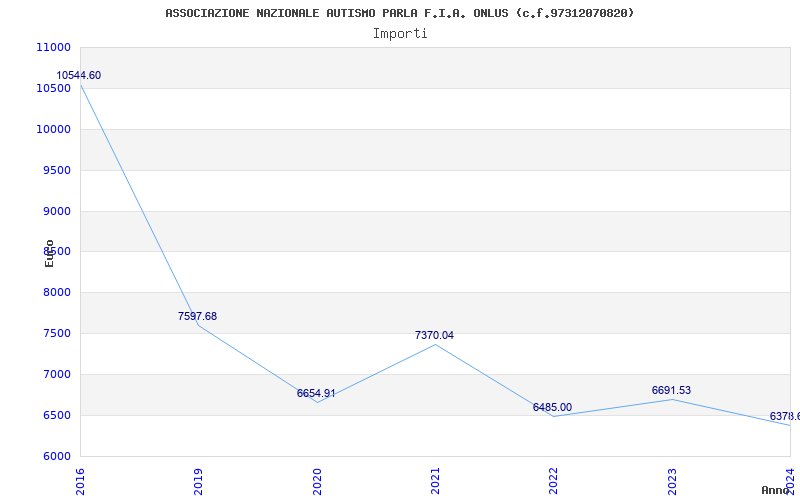This screenshot has width=800, height=500.
Task: Click the chart title mentioning ASSOCIAZIONE NAZIONALE AUTISMO
Action: click(400, 13)
